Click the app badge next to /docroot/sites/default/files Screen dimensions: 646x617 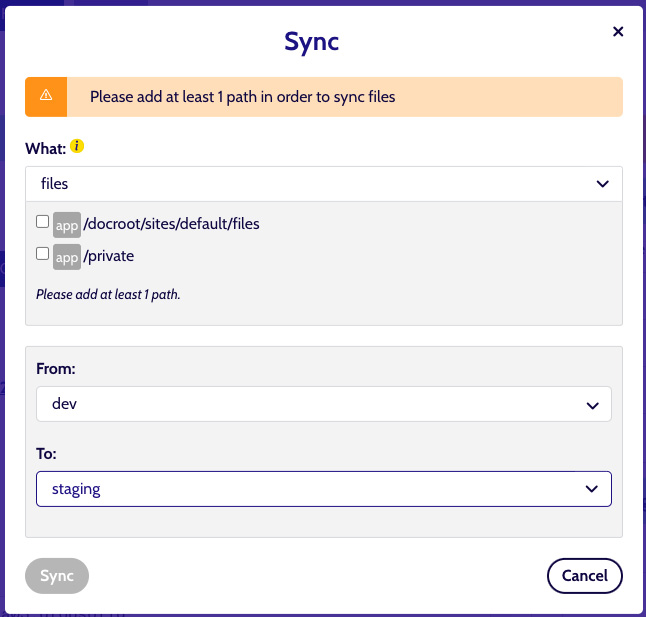67,225
